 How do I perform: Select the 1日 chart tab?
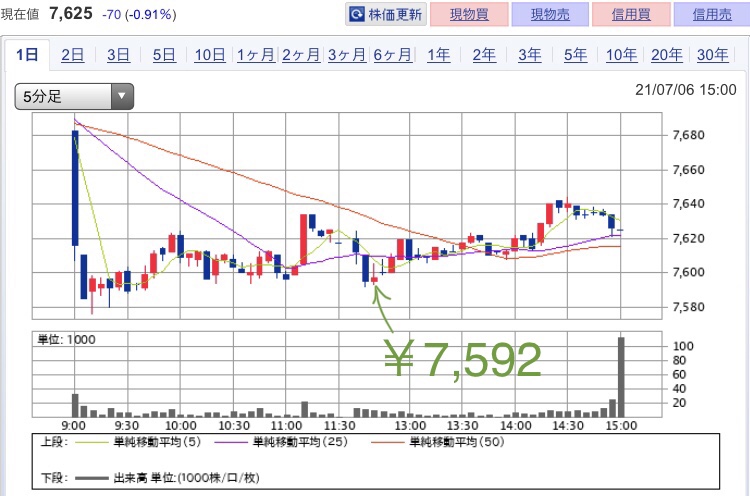[27, 55]
